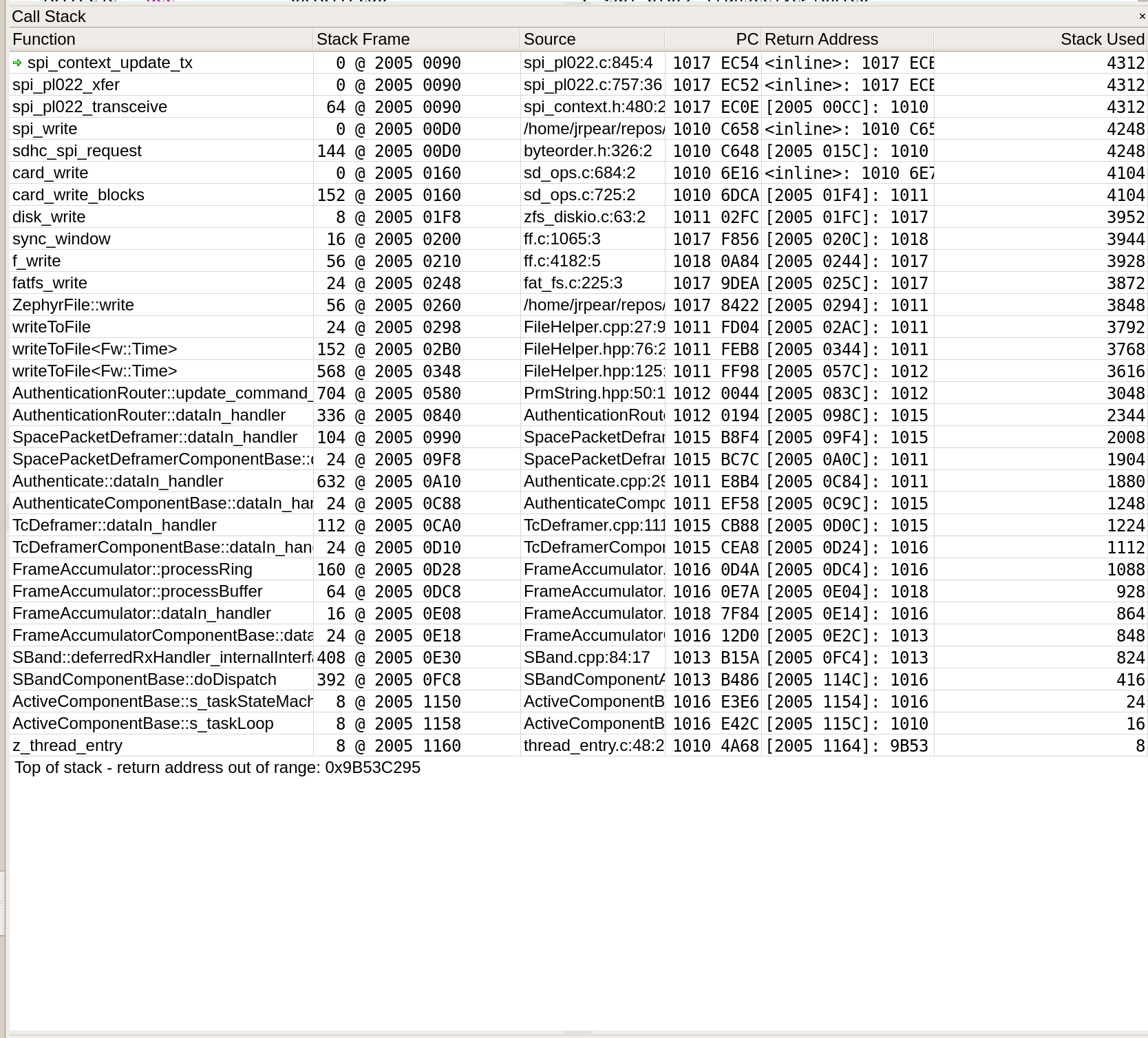Click the PC column header

click(x=747, y=40)
